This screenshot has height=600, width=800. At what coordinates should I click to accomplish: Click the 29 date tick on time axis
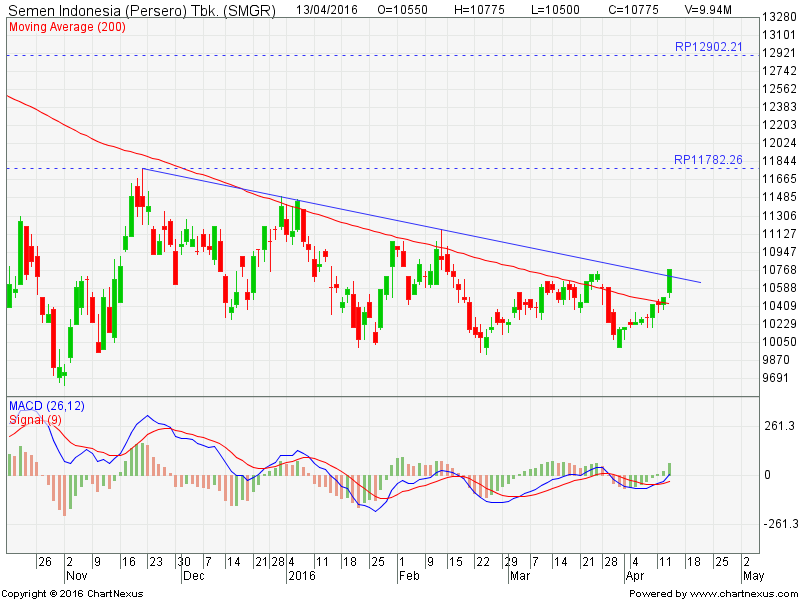click(511, 562)
